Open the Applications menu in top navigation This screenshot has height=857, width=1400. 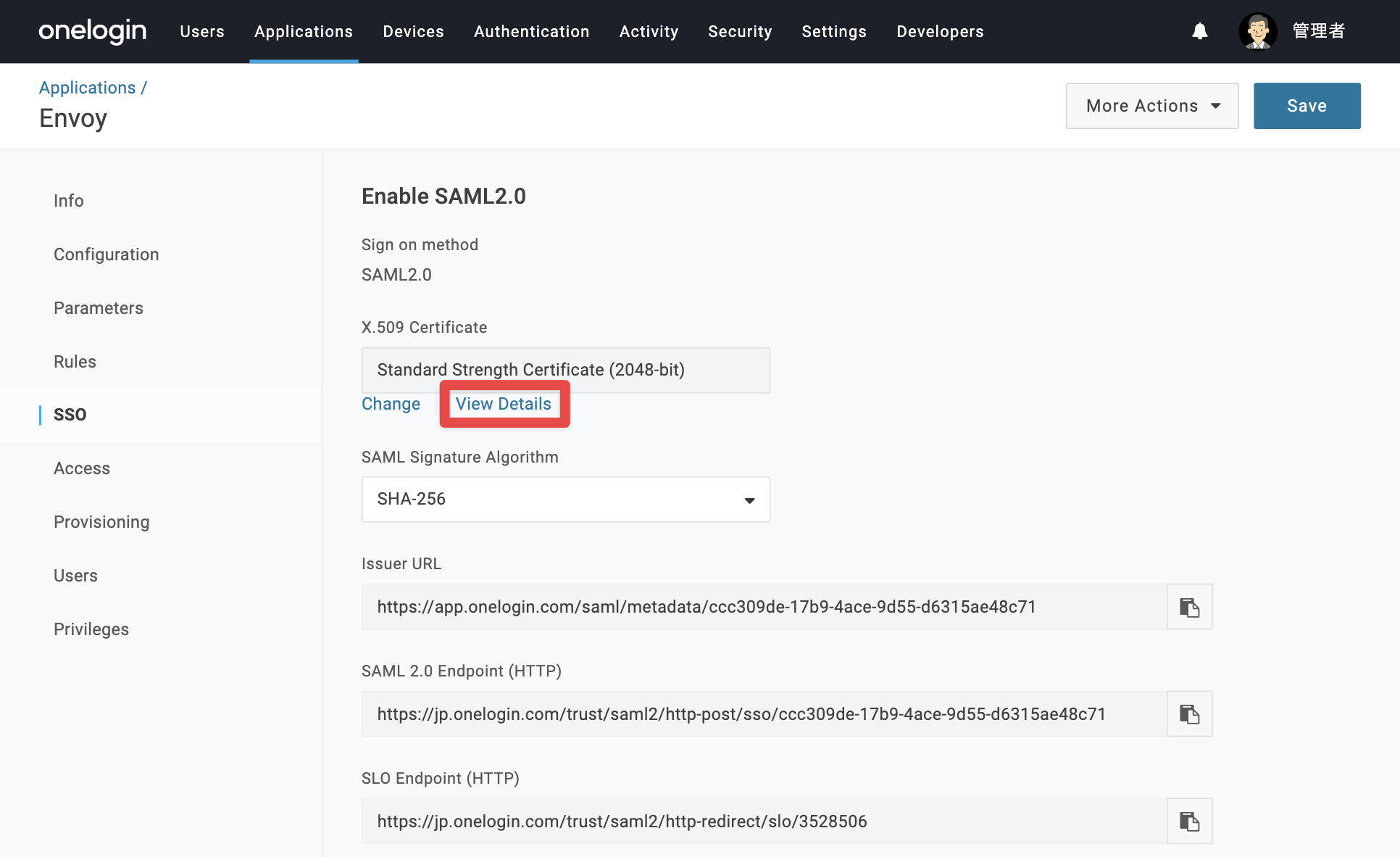pos(304,32)
